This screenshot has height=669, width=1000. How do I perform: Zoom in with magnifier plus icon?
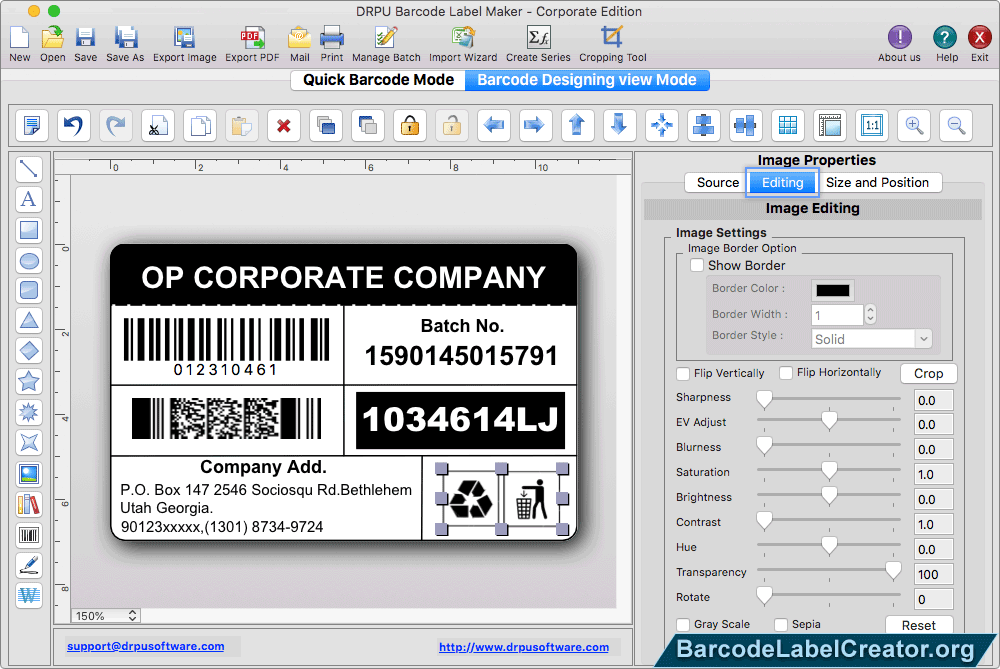coord(914,125)
